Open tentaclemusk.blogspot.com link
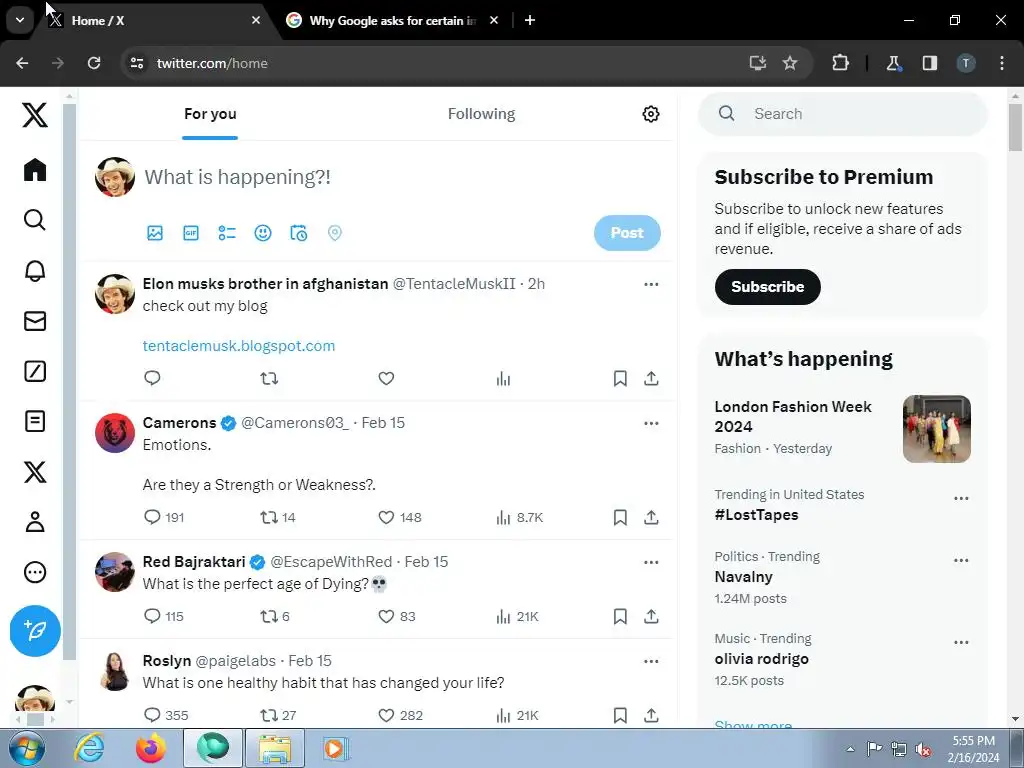The image size is (1024, 768). (x=239, y=346)
